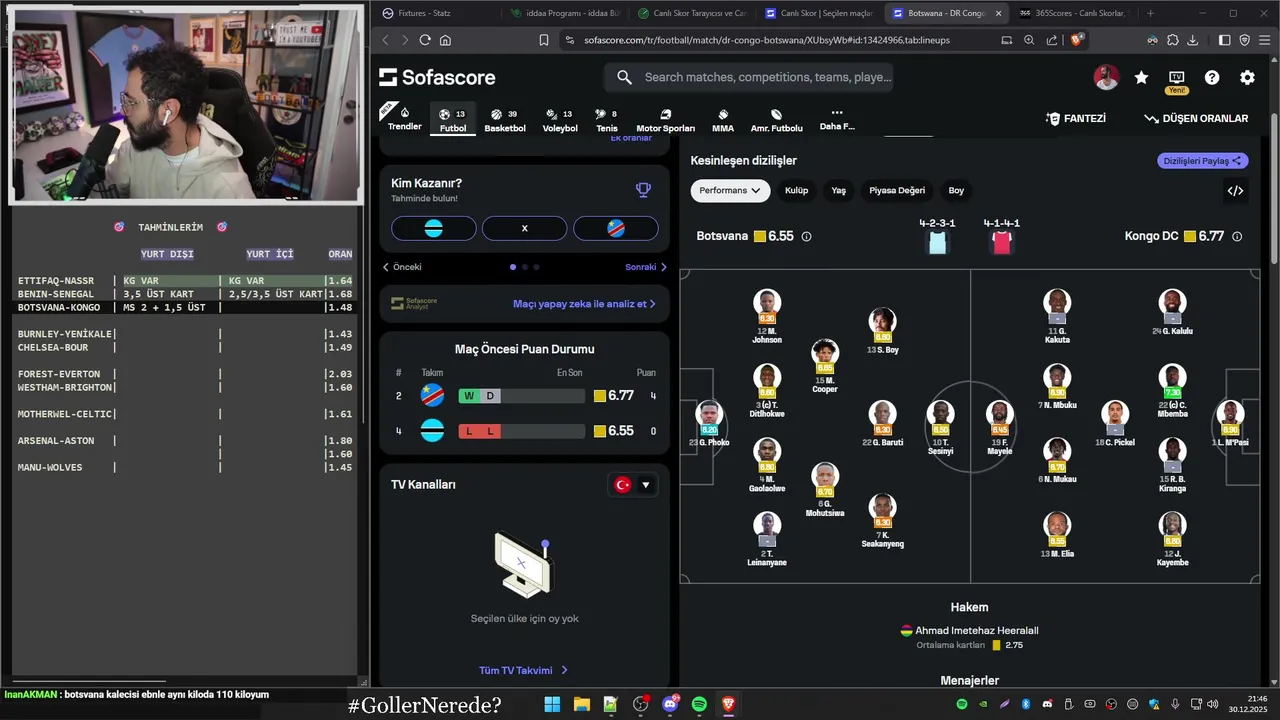Switch lineup view to Boy
Viewport: 1280px width, 720px height.
coord(956,190)
